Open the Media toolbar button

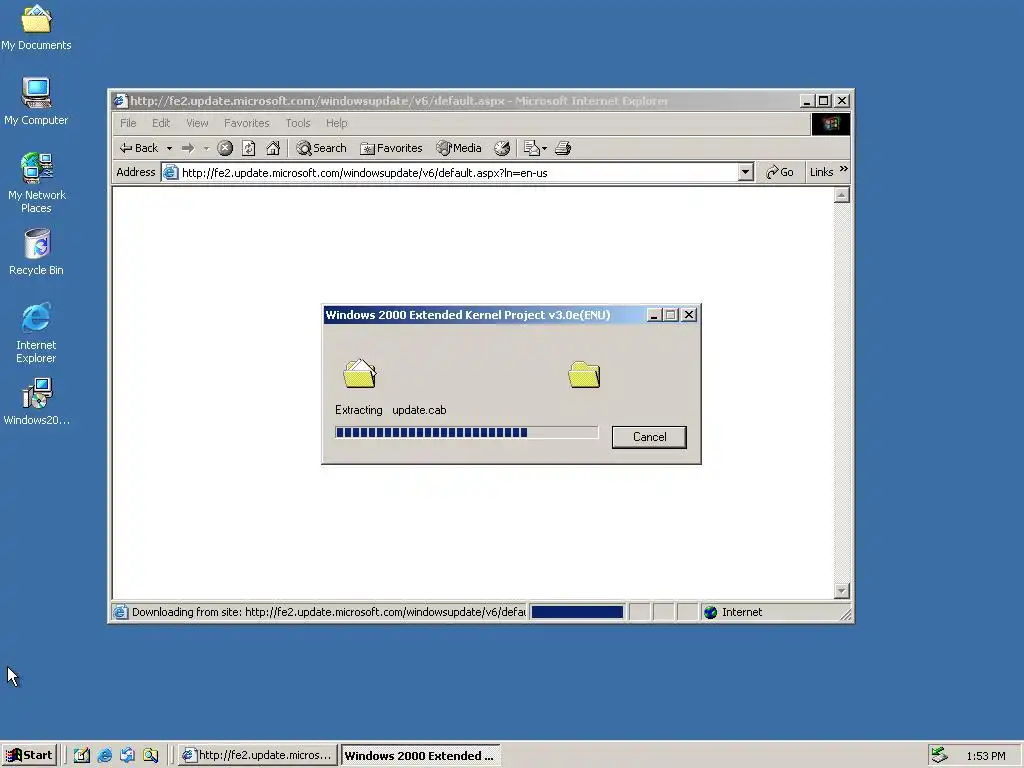459,148
